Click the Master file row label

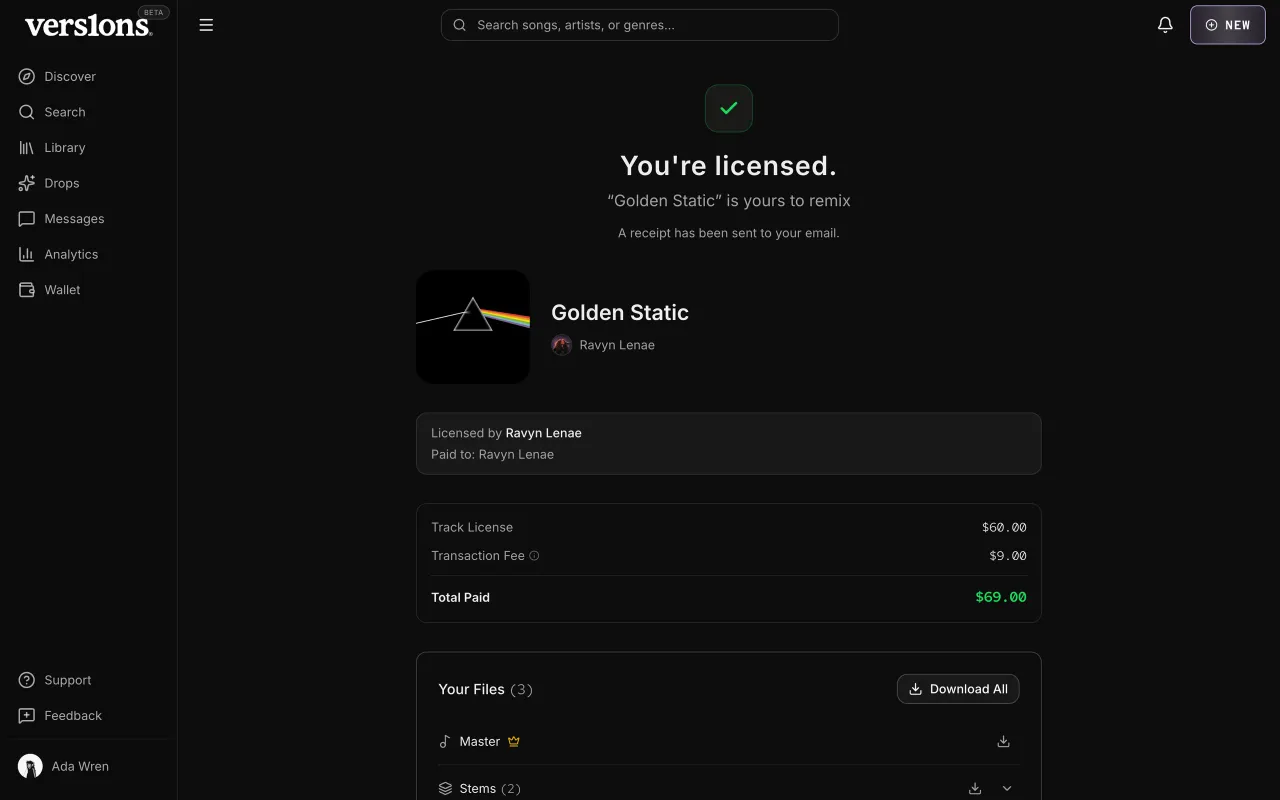(480, 742)
